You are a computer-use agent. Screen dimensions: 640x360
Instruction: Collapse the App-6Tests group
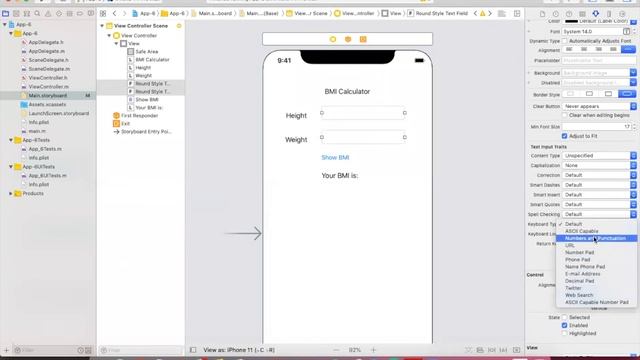click(x=11, y=140)
